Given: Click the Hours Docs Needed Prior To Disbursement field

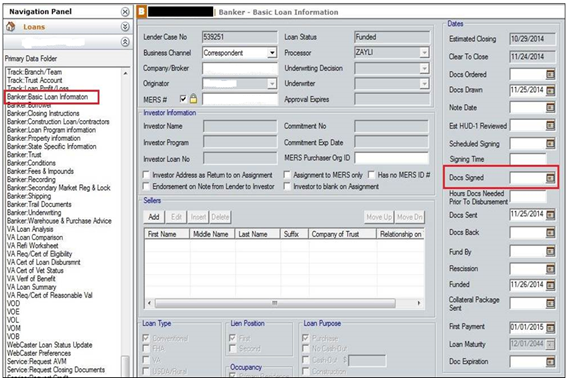Looking at the screenshot, I should click(x=528, y=197).
